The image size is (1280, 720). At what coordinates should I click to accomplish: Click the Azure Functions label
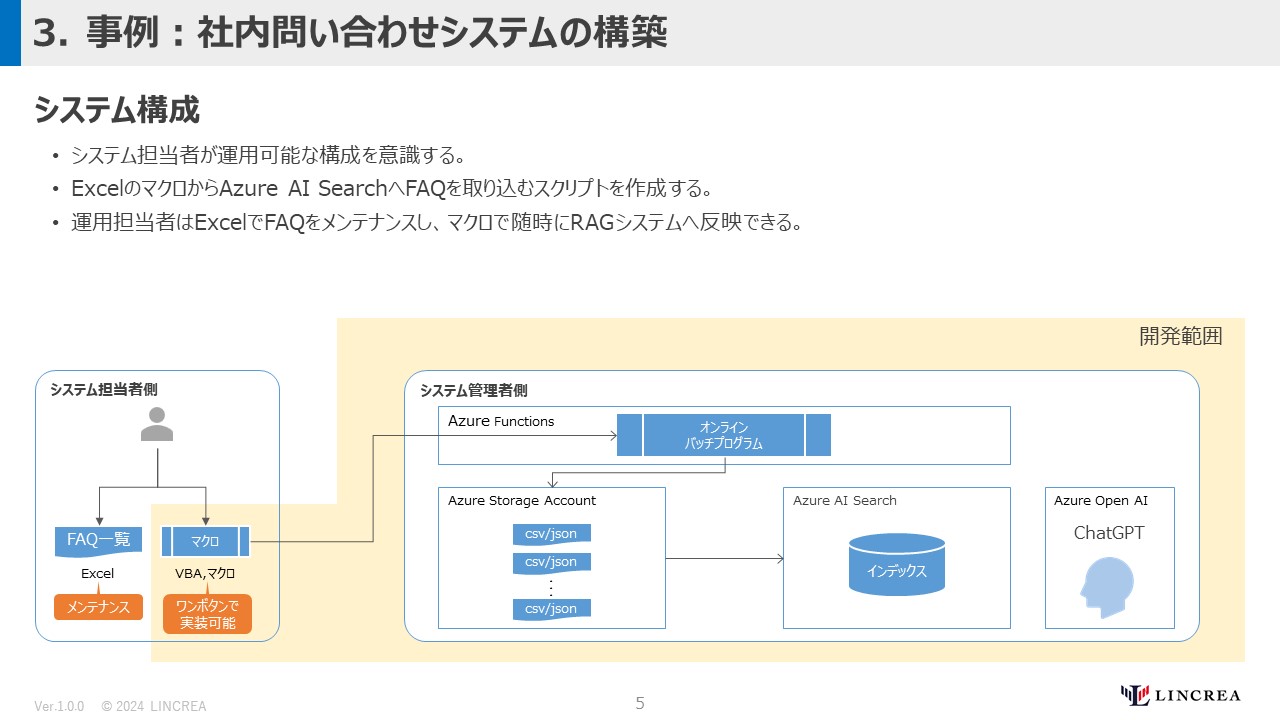pyautogui.click(x=501, y=421)
